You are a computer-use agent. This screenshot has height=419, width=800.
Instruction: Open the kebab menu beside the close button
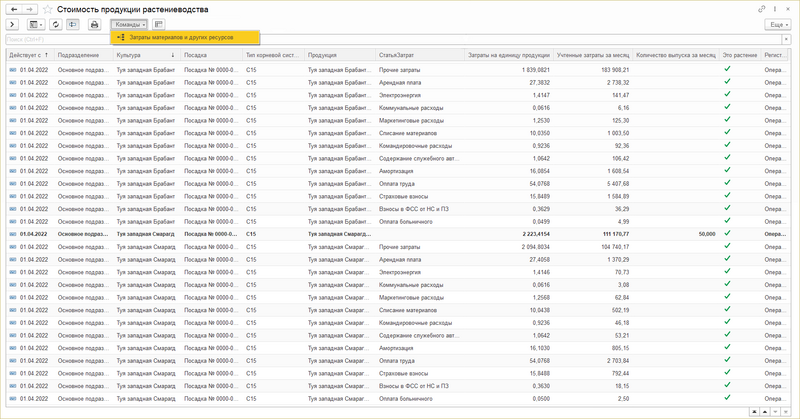pos(776,9)
